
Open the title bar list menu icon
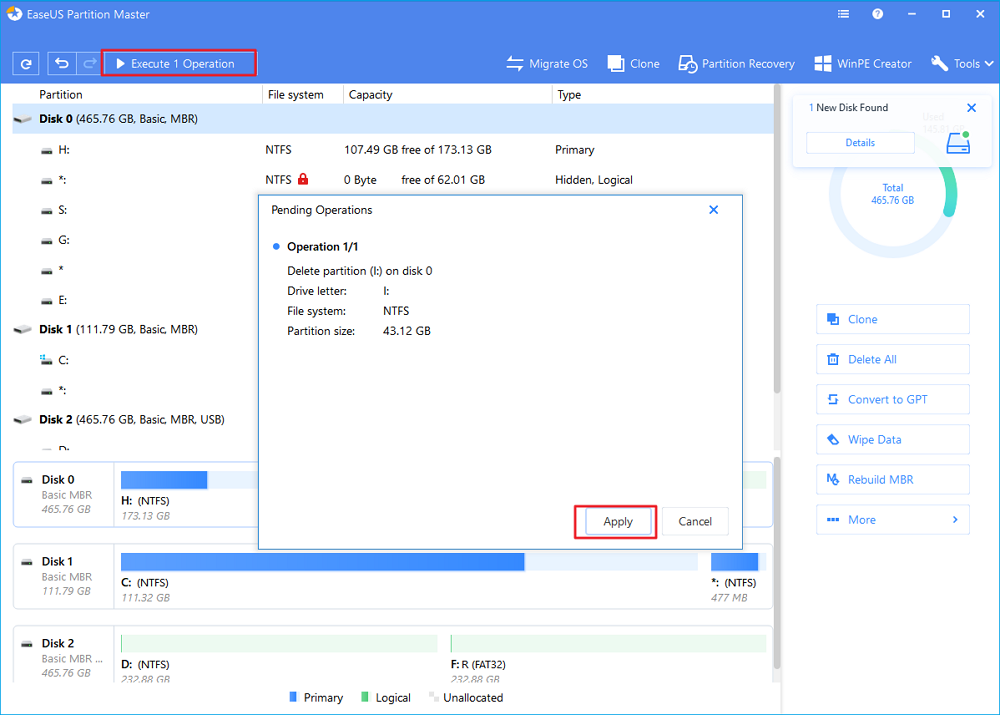pos(843,14)
